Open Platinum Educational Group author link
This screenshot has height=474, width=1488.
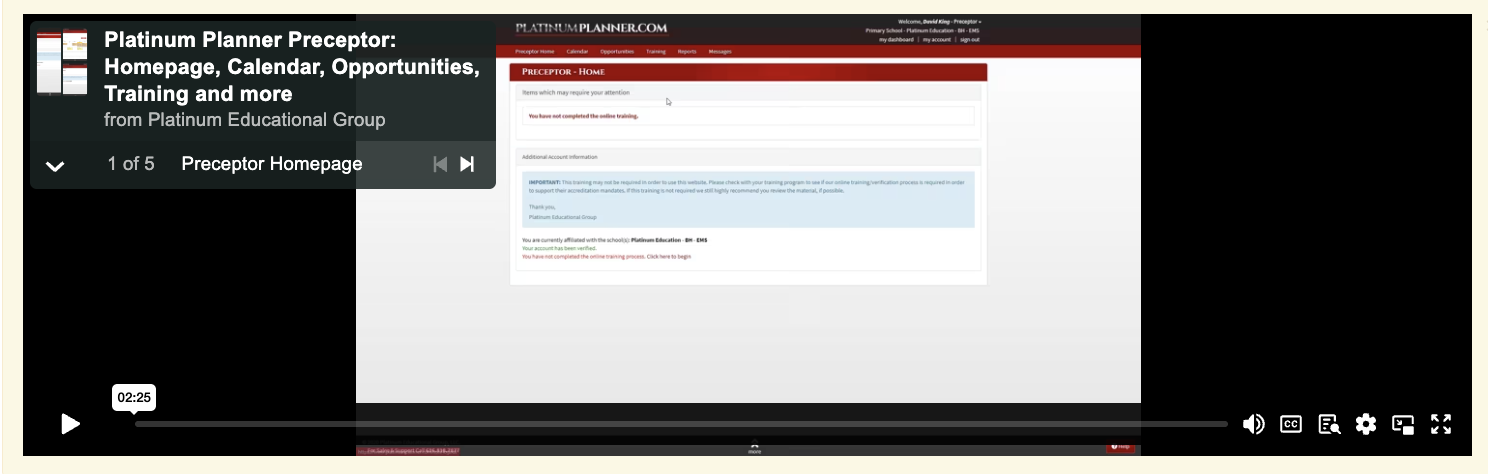[266, 120]
